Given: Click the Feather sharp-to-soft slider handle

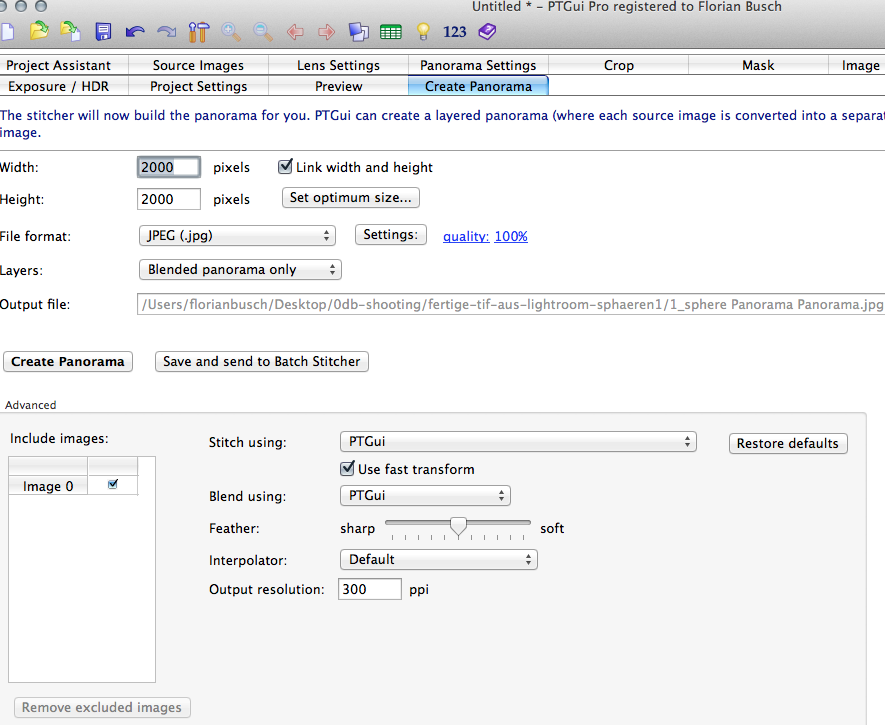Looking at the screenshot, I should point(458,527).
